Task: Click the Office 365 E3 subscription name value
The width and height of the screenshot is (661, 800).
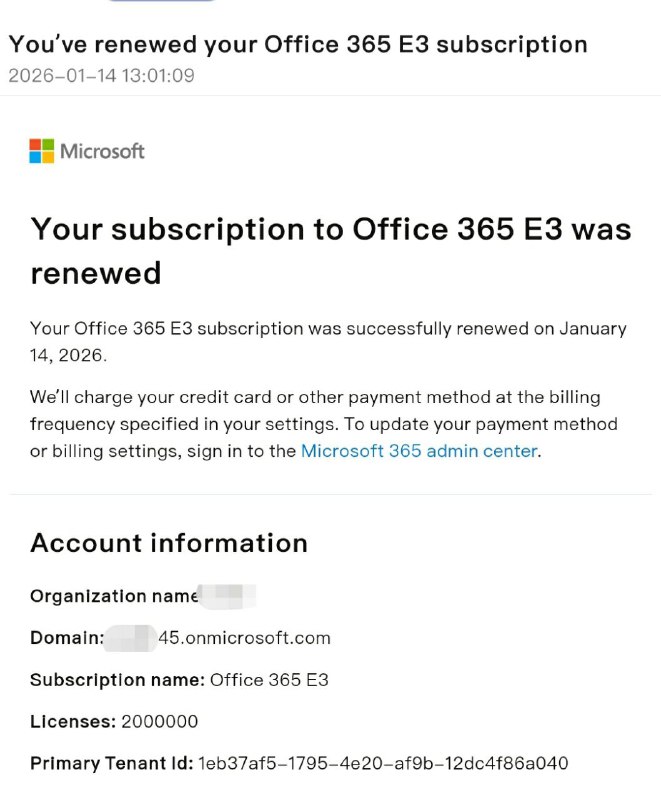Action: (x=269, y=680)
